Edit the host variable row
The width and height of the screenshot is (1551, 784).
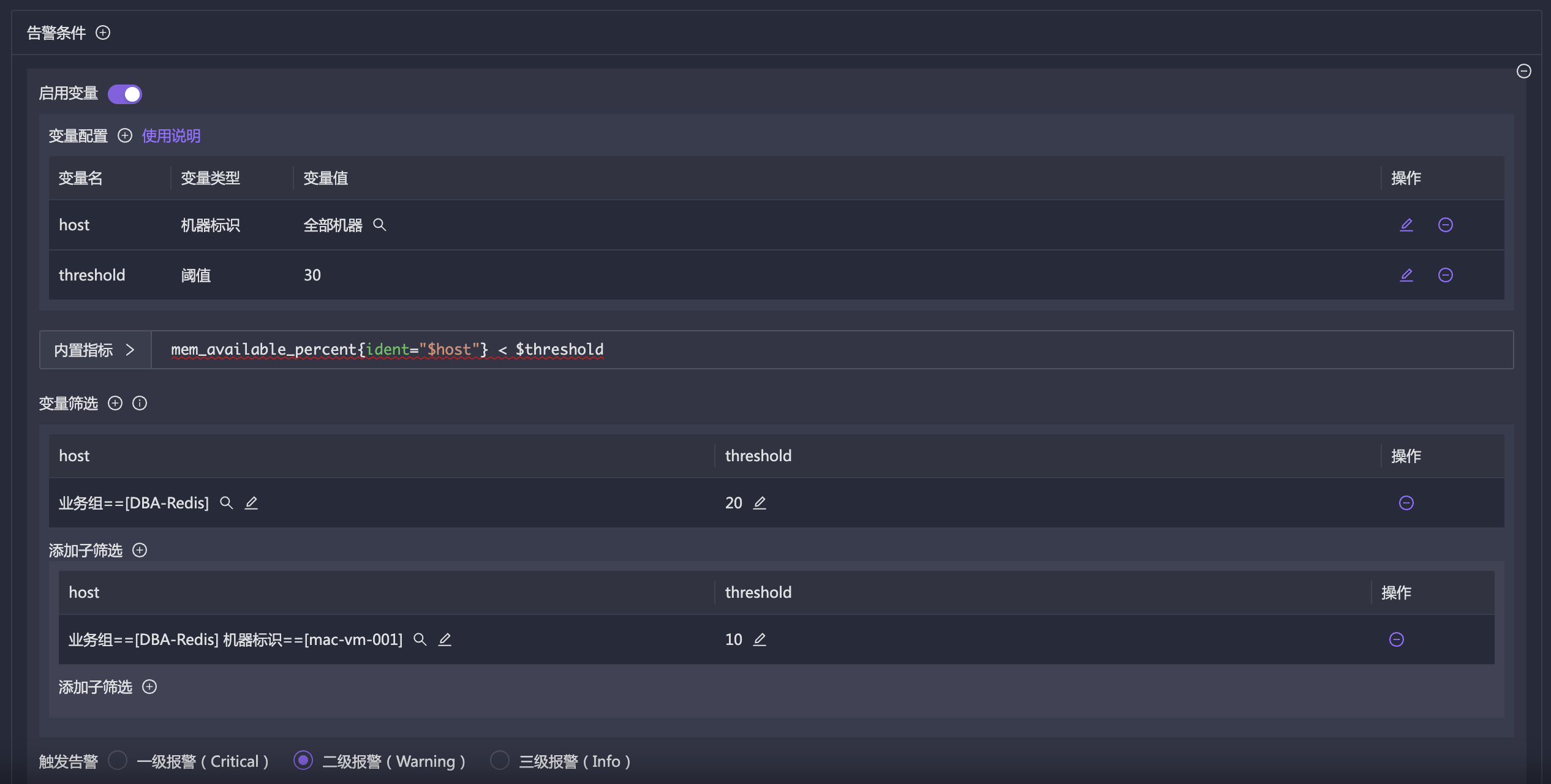point(1406,225)
